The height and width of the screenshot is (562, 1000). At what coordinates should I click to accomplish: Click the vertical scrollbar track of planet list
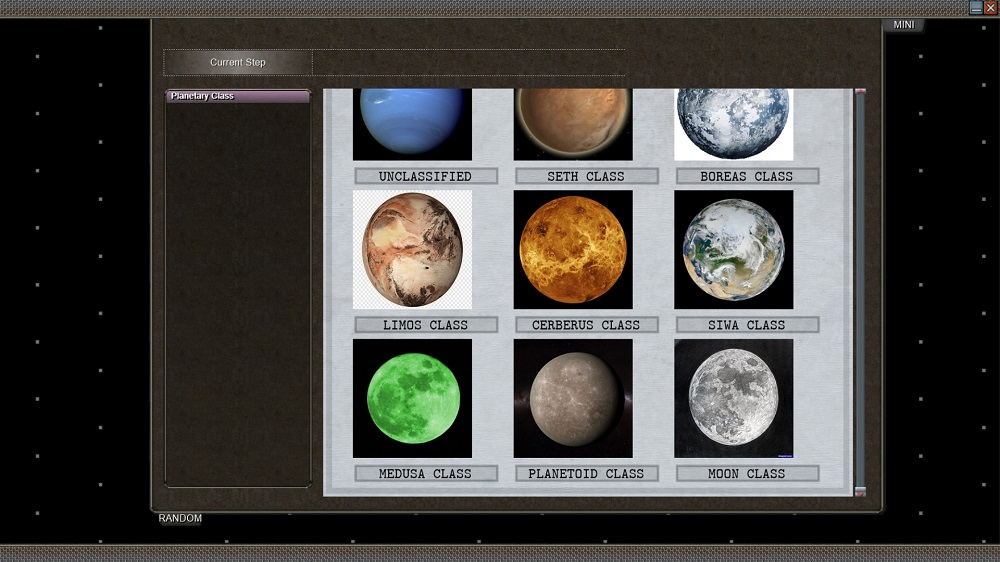coord(860,292)
